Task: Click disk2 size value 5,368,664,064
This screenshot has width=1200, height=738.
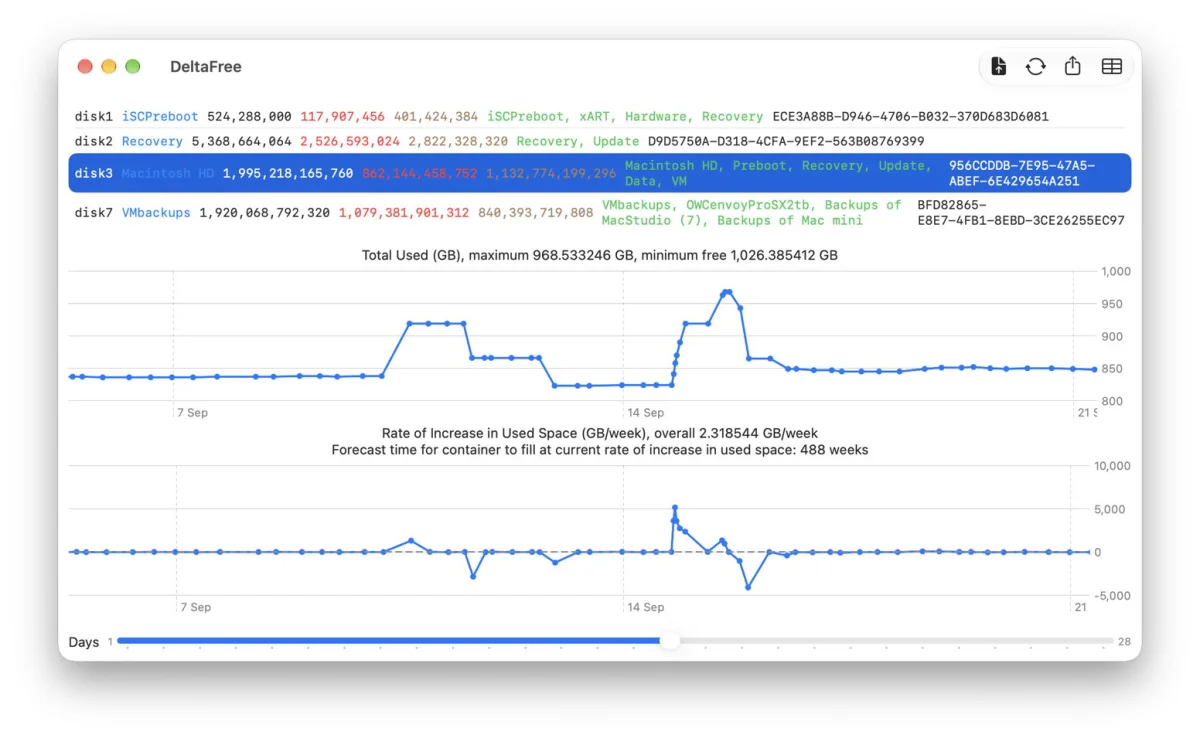Action: tap(241, 142)
